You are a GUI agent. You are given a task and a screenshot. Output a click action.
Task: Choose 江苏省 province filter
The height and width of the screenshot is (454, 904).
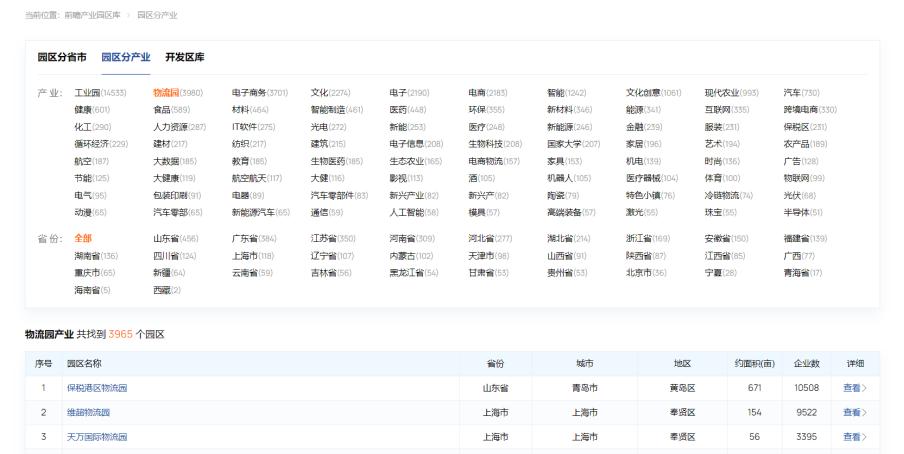pyautogui.click(x=333, y=238)
